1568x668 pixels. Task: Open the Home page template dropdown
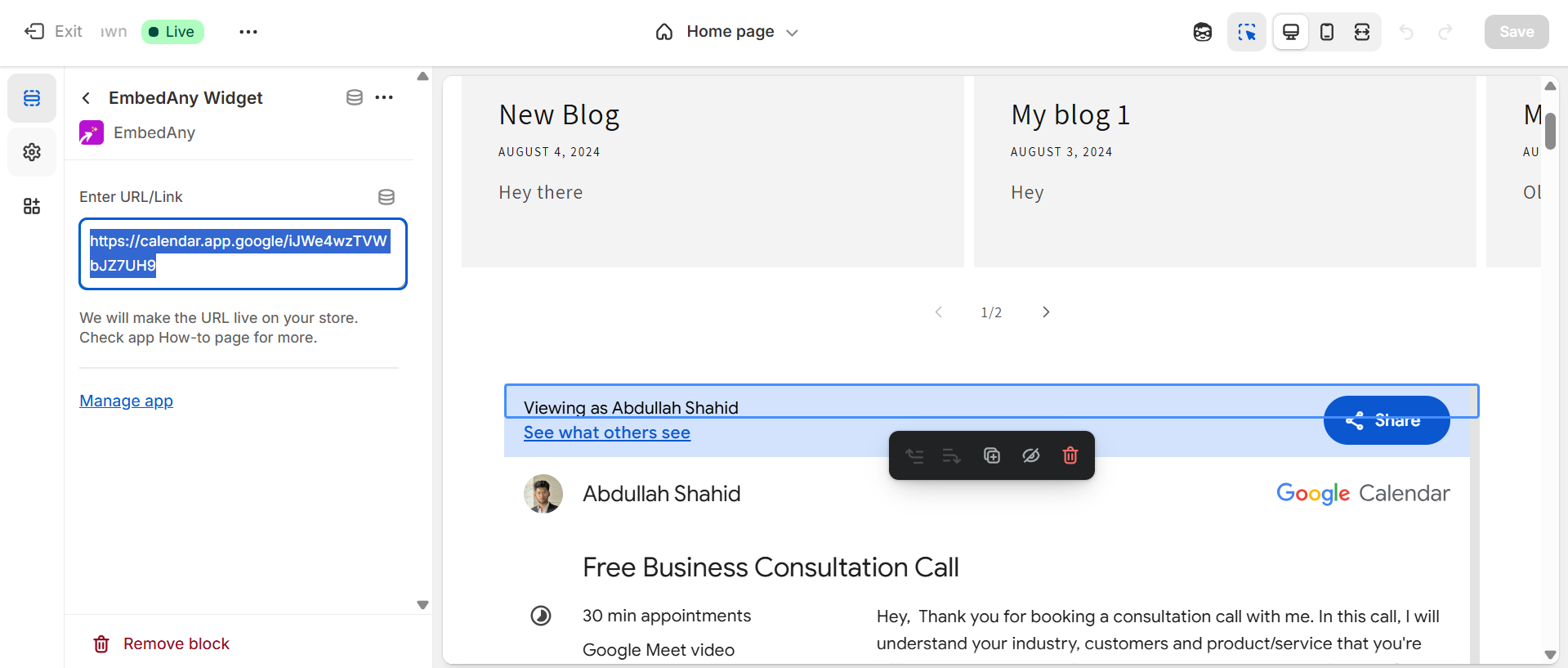pyautogui.click(x=727, y=32)
